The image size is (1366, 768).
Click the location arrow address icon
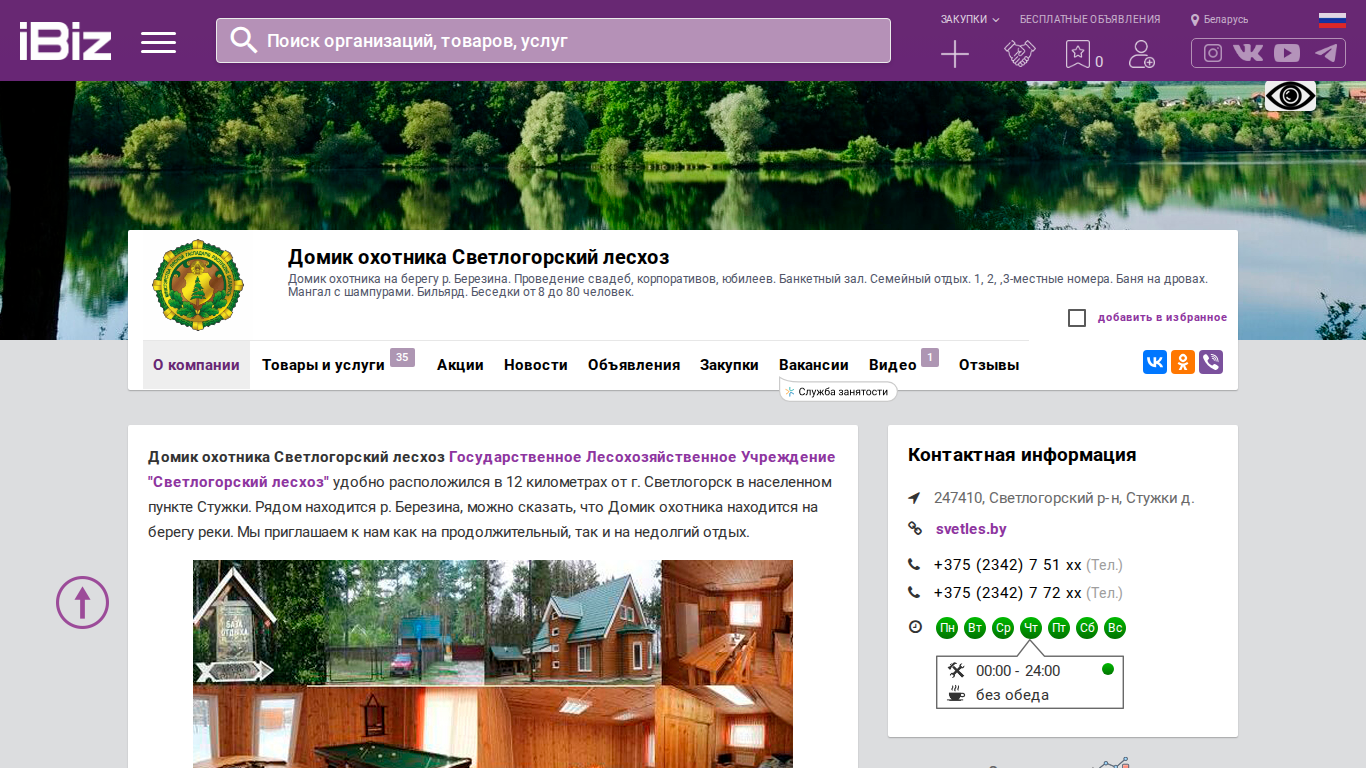coord(914,498)
